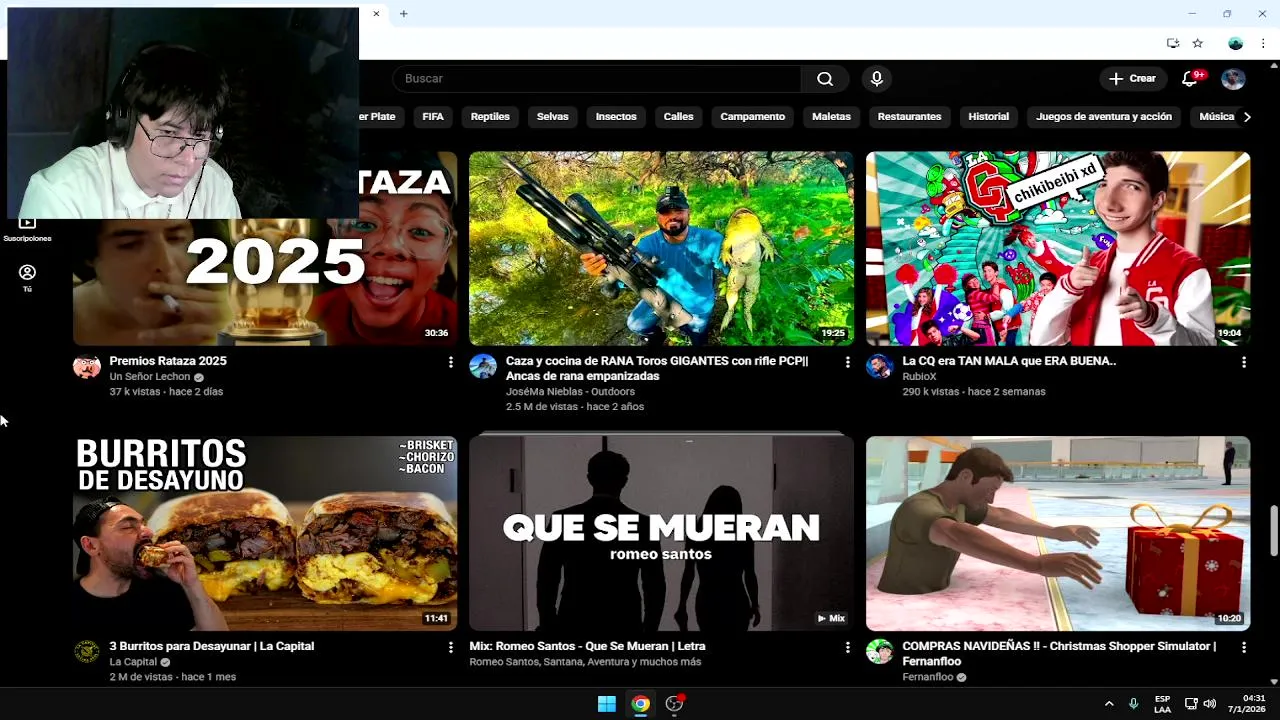
Task: Open JoséMa Nieblas channel avatar
Action: pos(483,366)
